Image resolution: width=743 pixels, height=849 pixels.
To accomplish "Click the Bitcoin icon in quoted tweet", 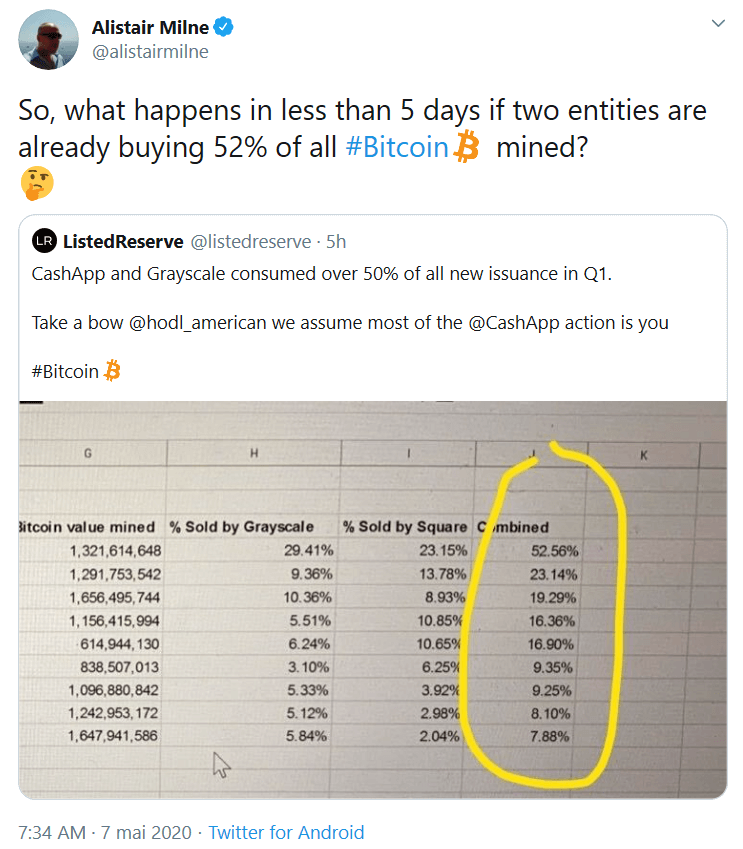I will (112, 371).
